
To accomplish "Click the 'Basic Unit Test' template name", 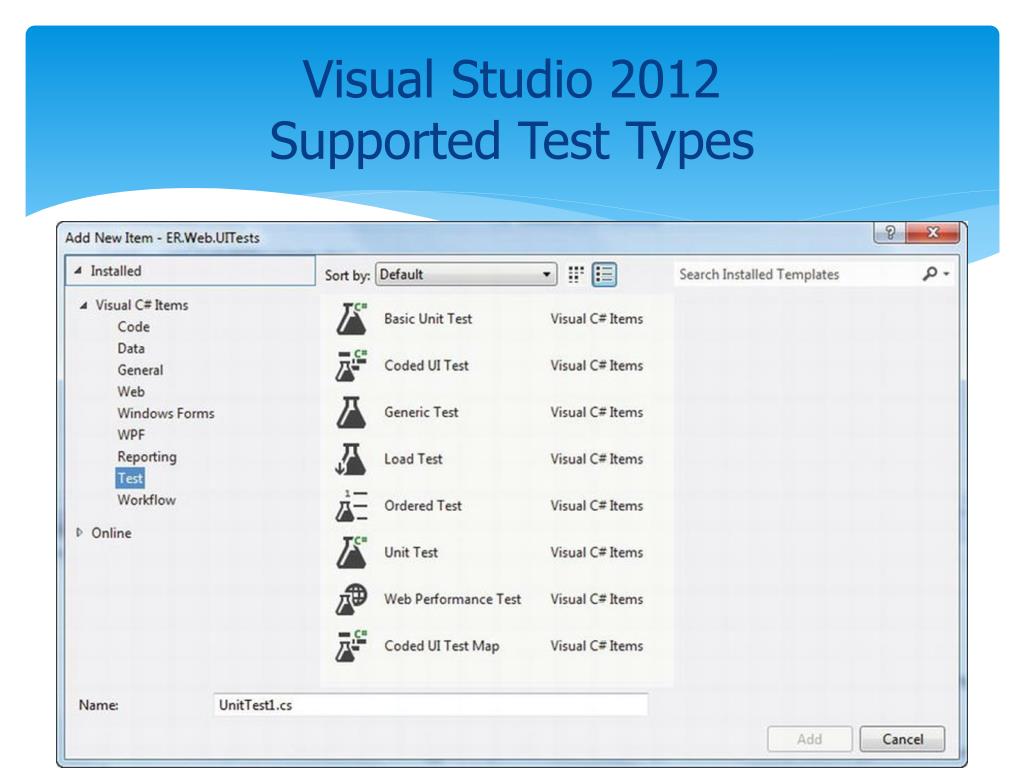I will pos(428,319).
